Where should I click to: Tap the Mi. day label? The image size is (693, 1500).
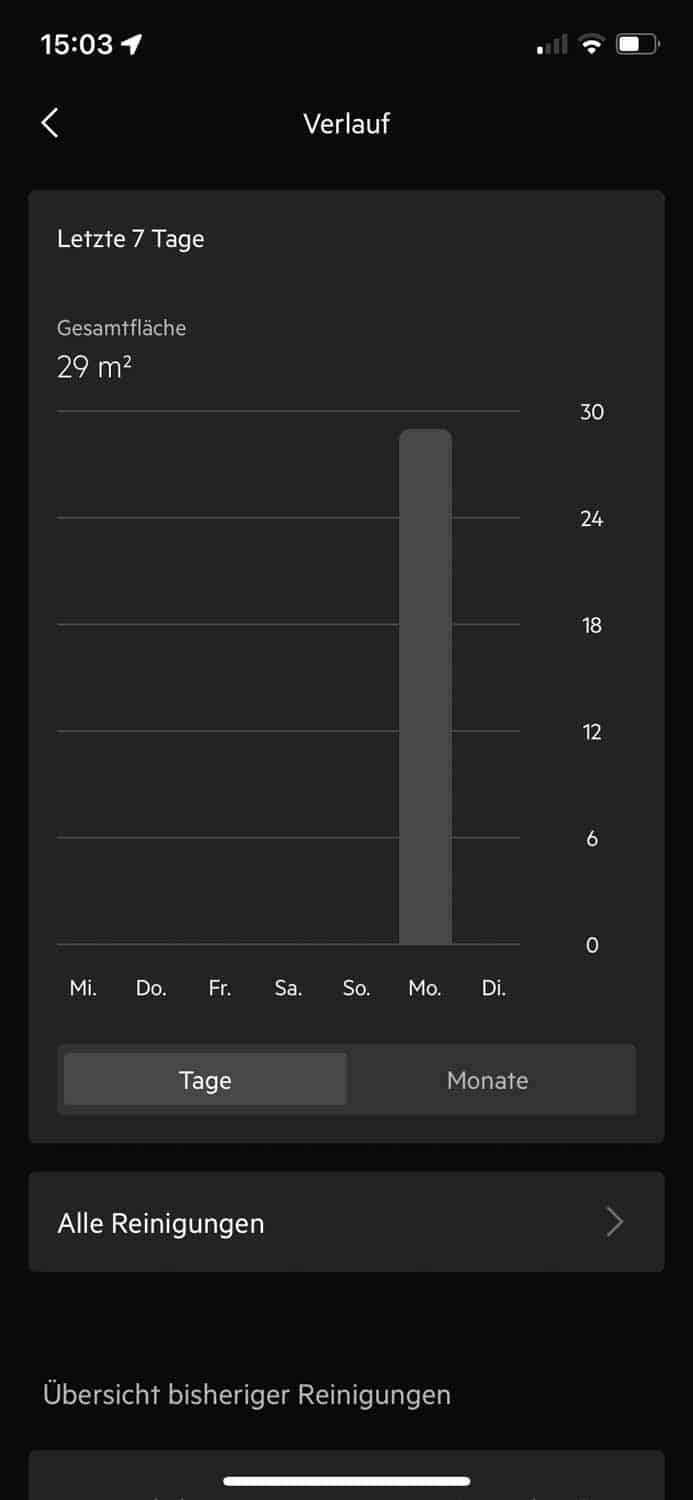click(x=83, y=989)
